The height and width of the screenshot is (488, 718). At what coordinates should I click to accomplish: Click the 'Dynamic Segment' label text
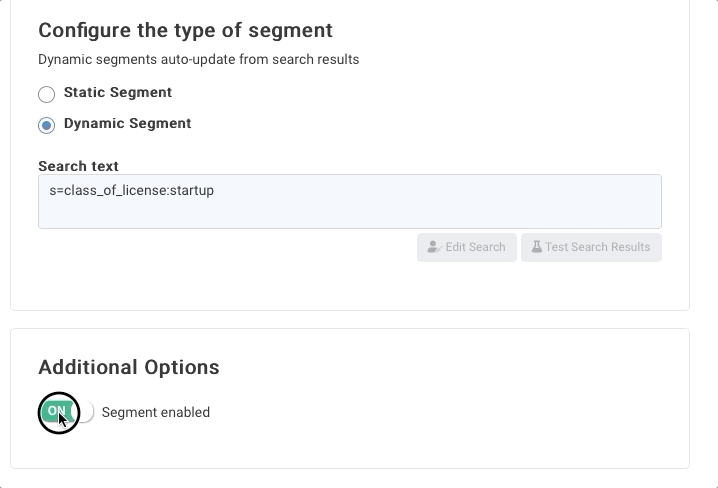(x=127, y=123)
